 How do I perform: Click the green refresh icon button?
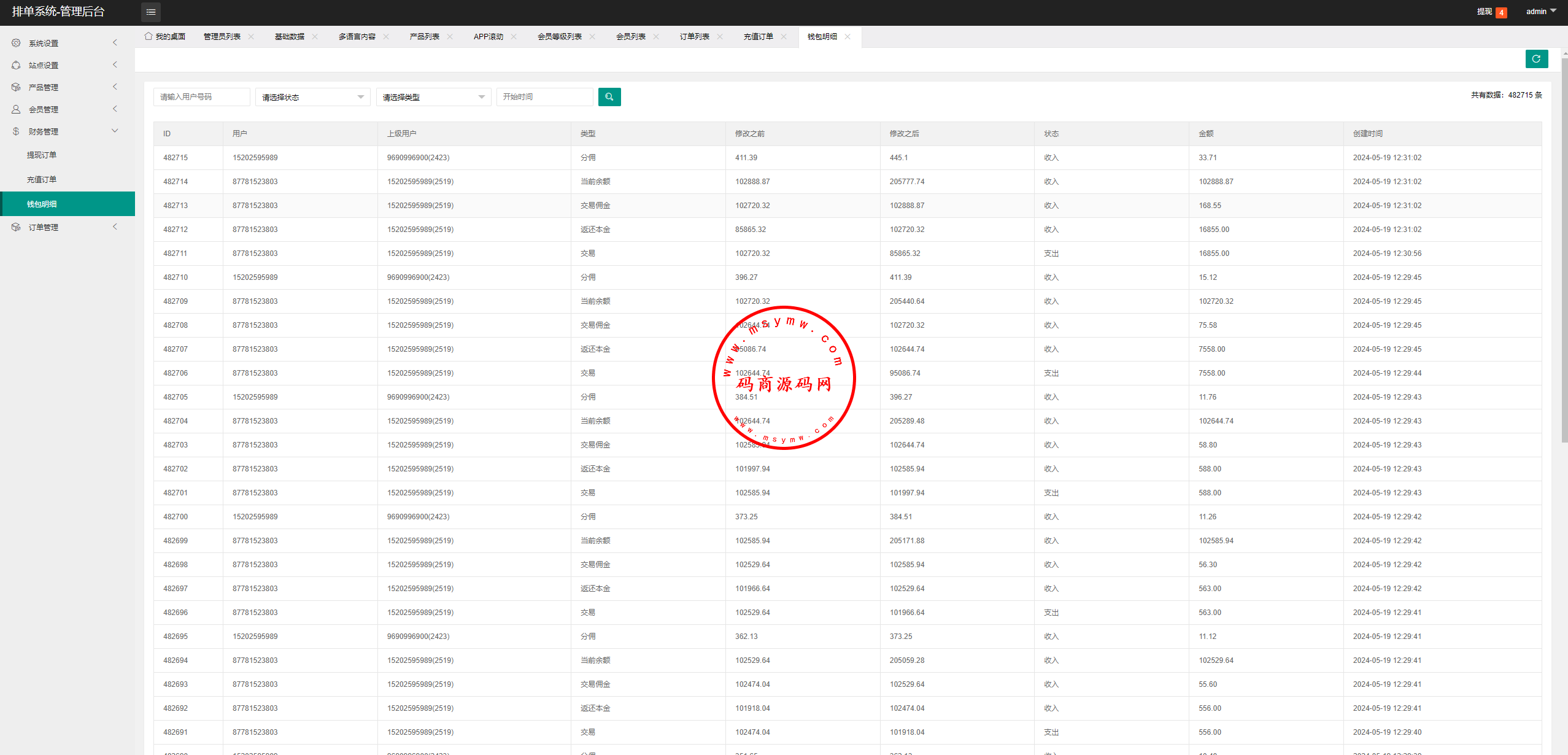pyautogui.click(x=1537, y=59)
